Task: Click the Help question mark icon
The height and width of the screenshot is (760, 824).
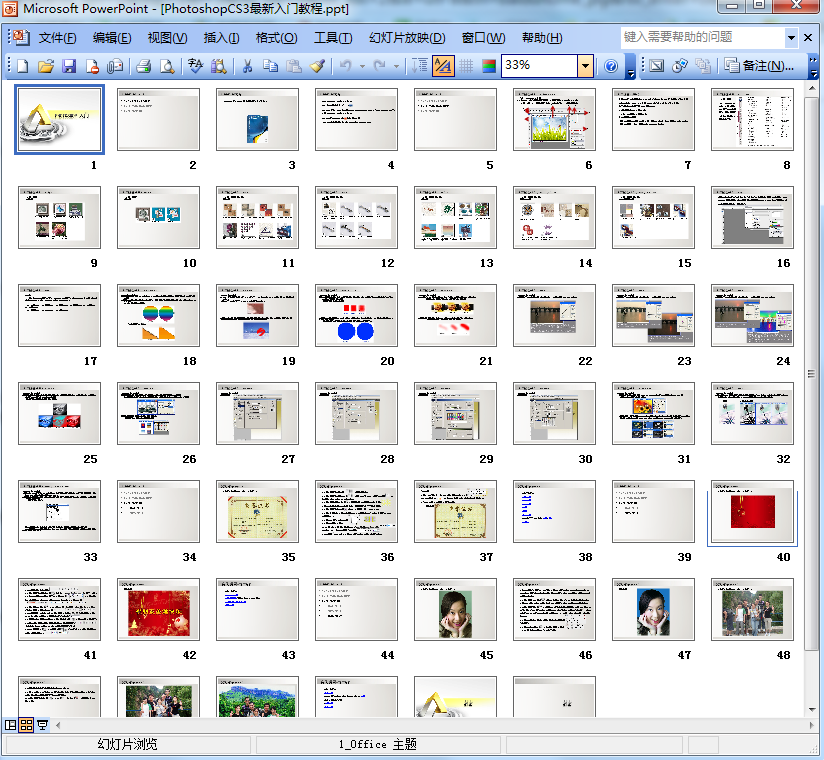Action: point(611,66)
